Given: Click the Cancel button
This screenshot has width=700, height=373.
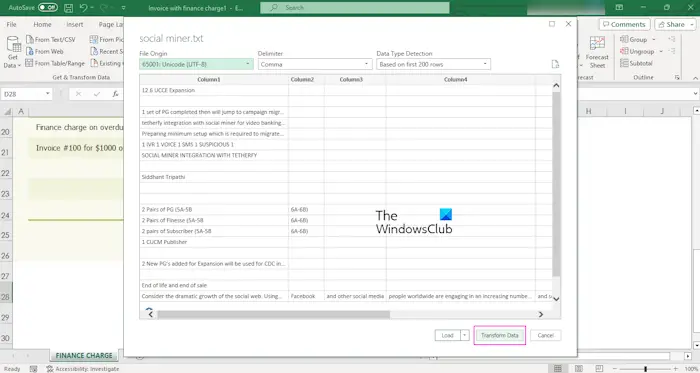Looking at the screenshot, I should pyautogui.click(x=546, y=335).
